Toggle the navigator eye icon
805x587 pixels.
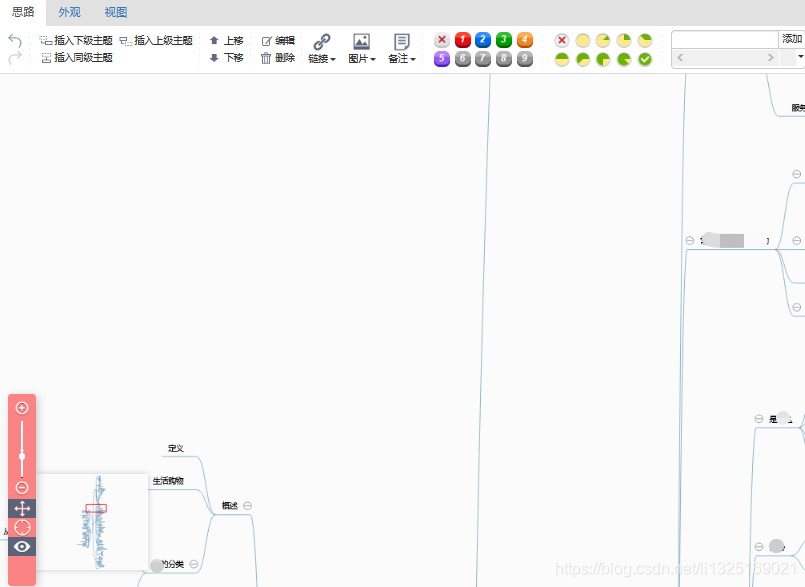22,546
